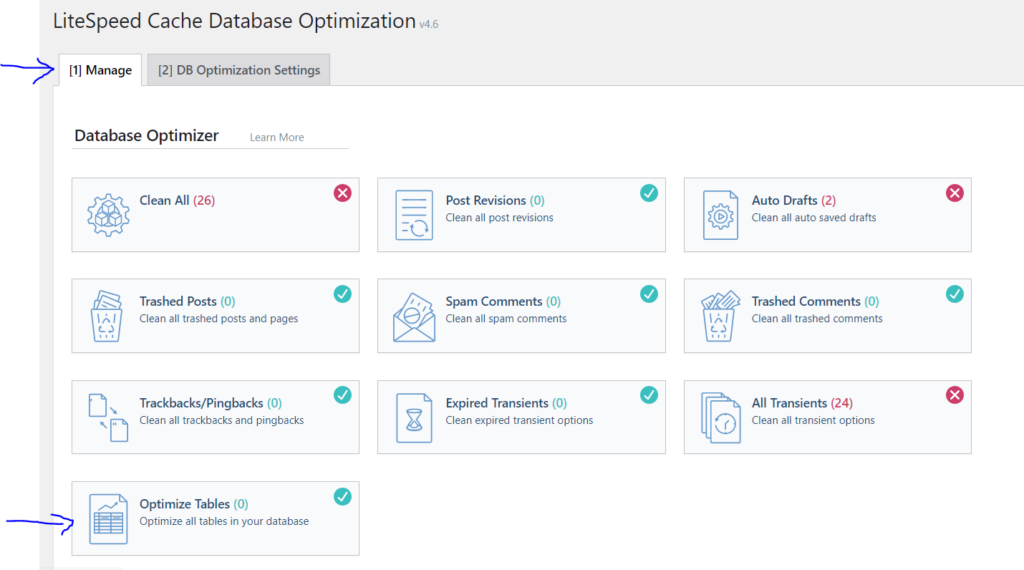Open the Learn More link

click(277, 137)
